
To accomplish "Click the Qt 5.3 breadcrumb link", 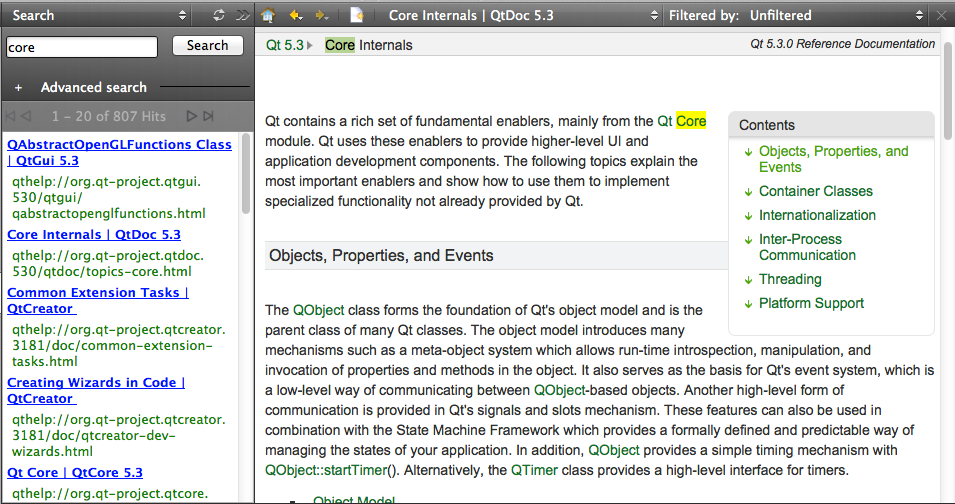I will [284, 45].
